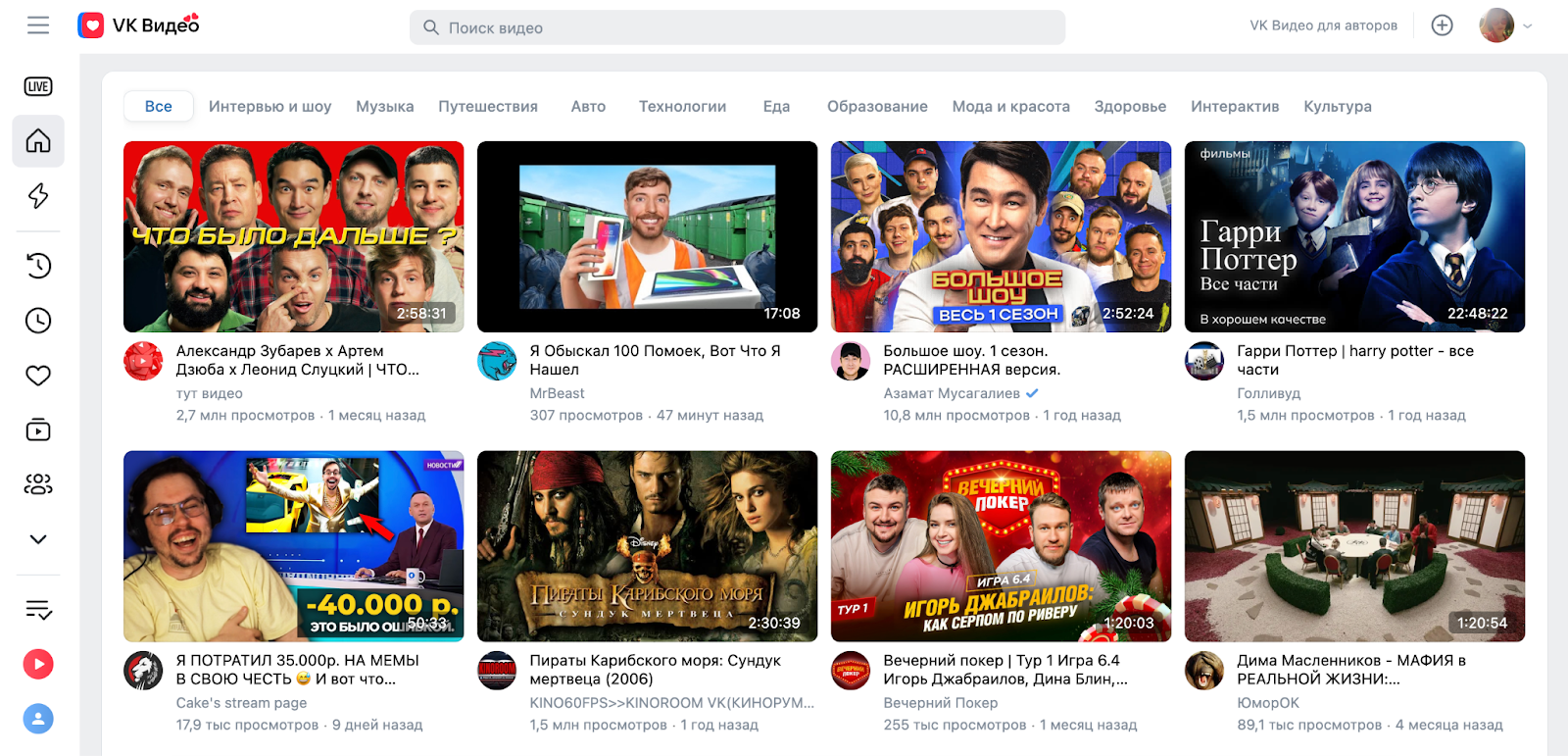Focus the Поиск видео search field
Image resolution: width=1568 pixels, height=756 pixels.
(x=737, y=27)
